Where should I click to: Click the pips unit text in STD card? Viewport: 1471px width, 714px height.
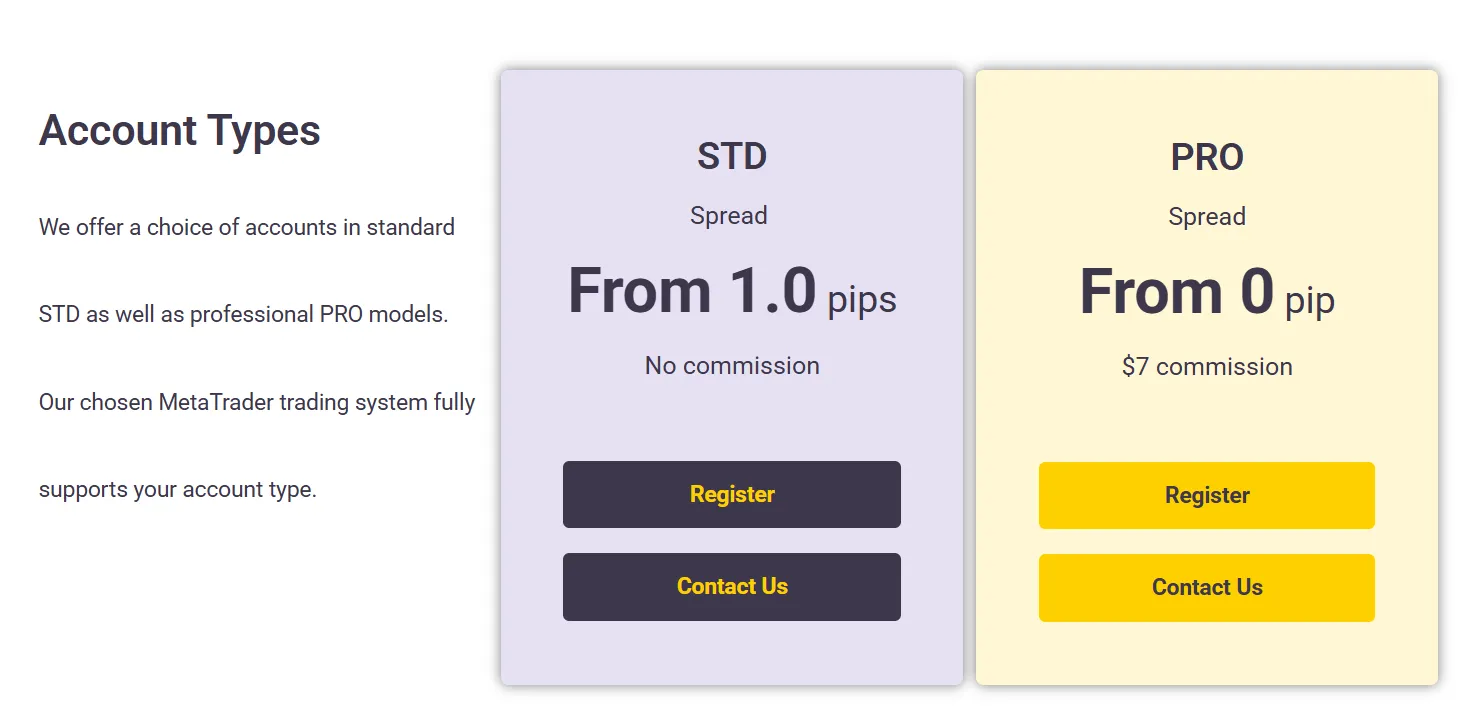[x=861, y=299]
